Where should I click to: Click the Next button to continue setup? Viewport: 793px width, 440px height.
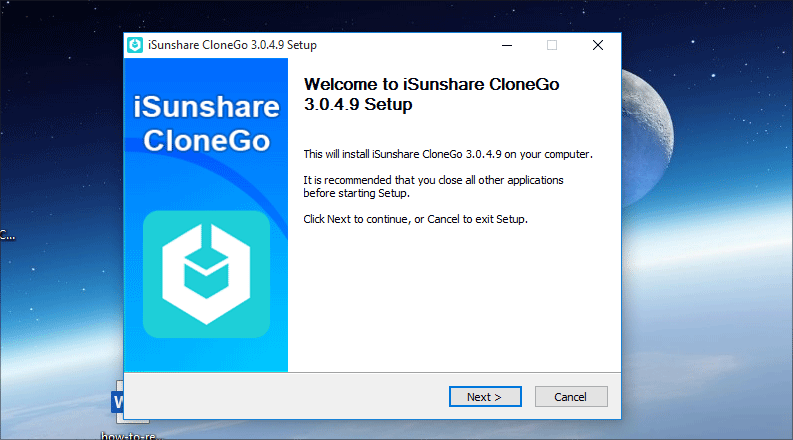[485, 397]
